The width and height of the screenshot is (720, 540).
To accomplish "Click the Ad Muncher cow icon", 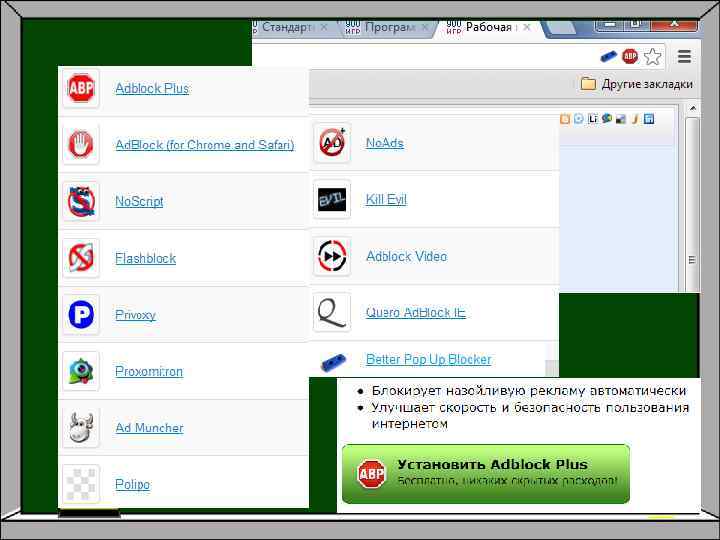I will point(81,428).
